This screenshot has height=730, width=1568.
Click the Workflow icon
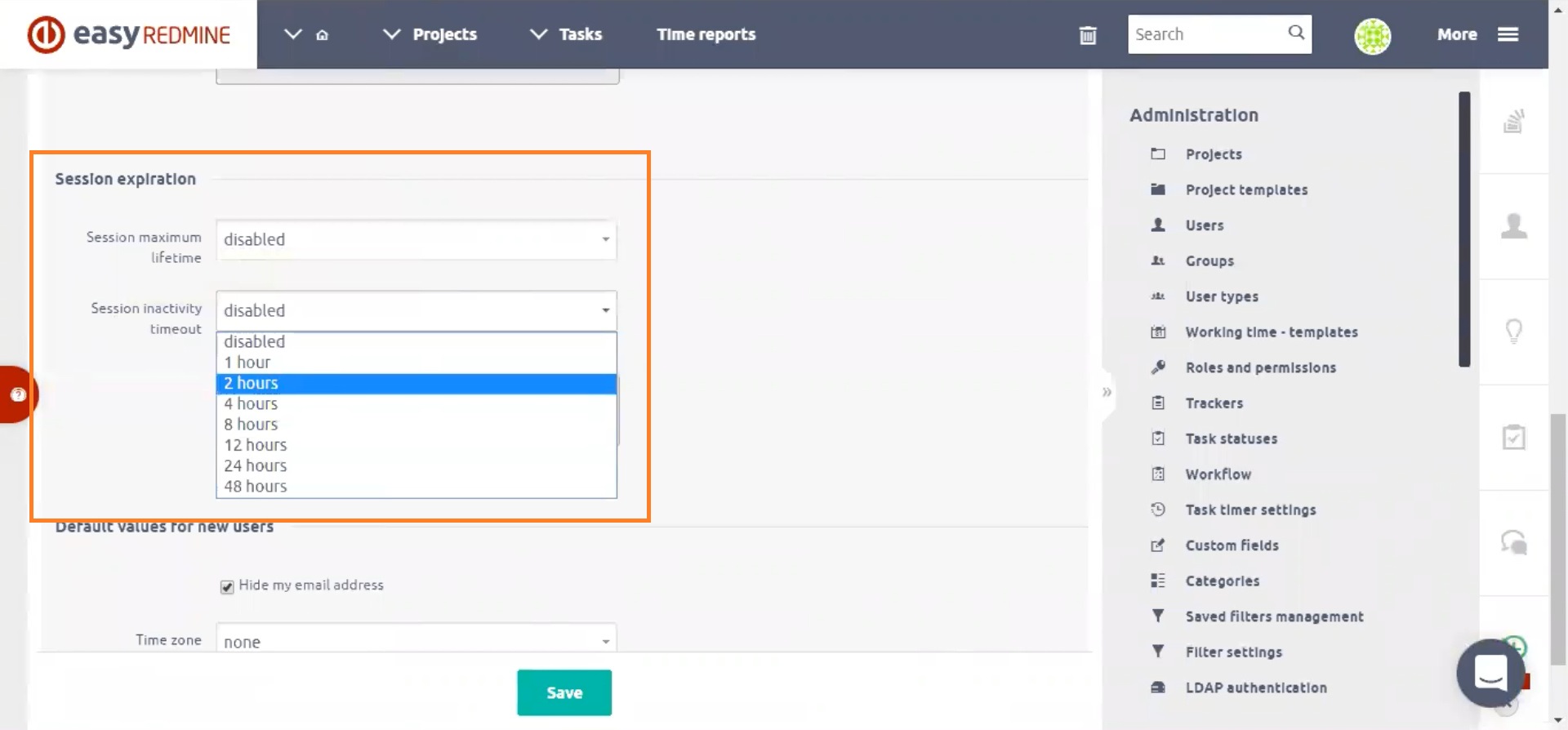pos(1158,474)
